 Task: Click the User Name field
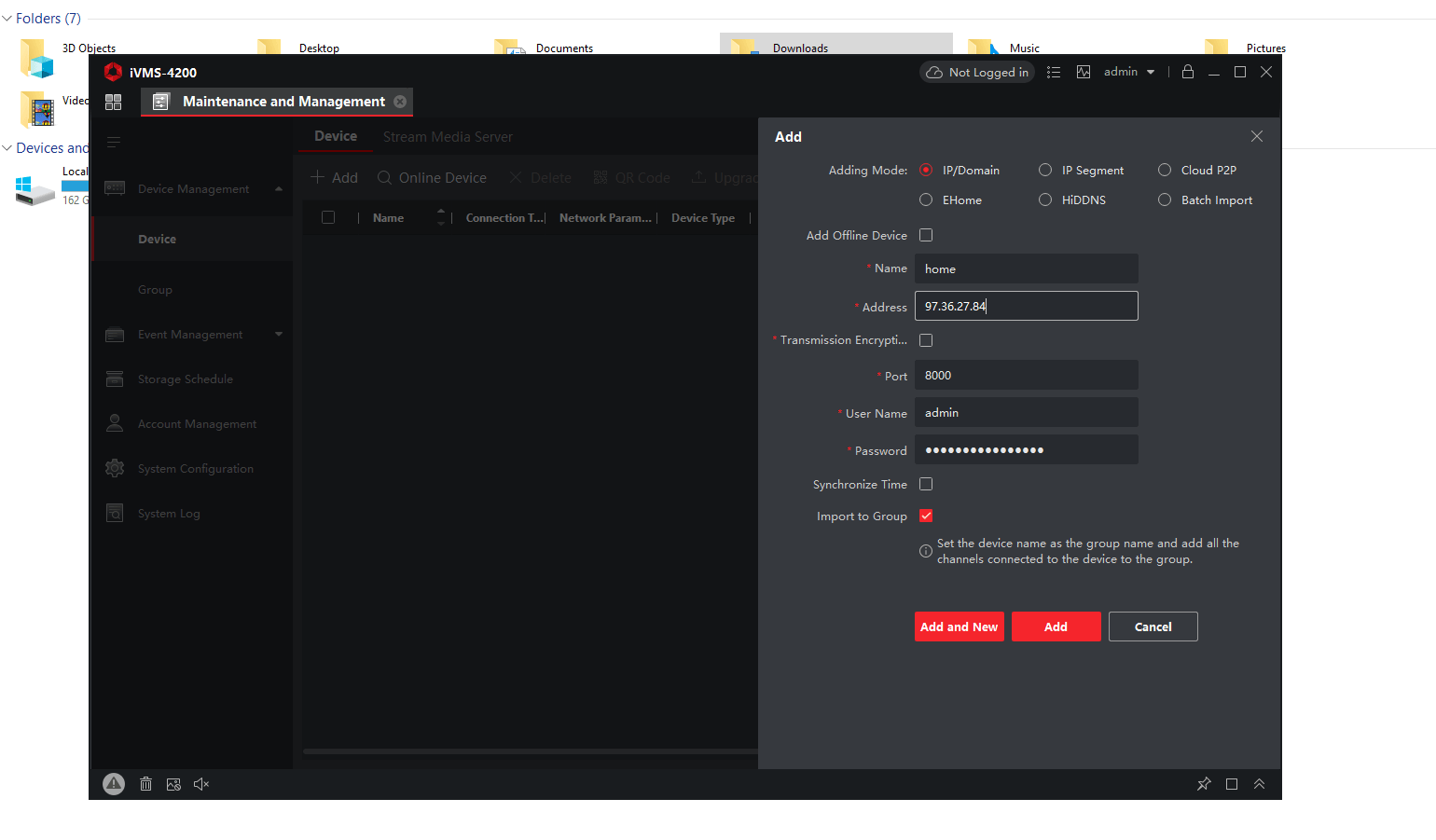[1026, 412]
